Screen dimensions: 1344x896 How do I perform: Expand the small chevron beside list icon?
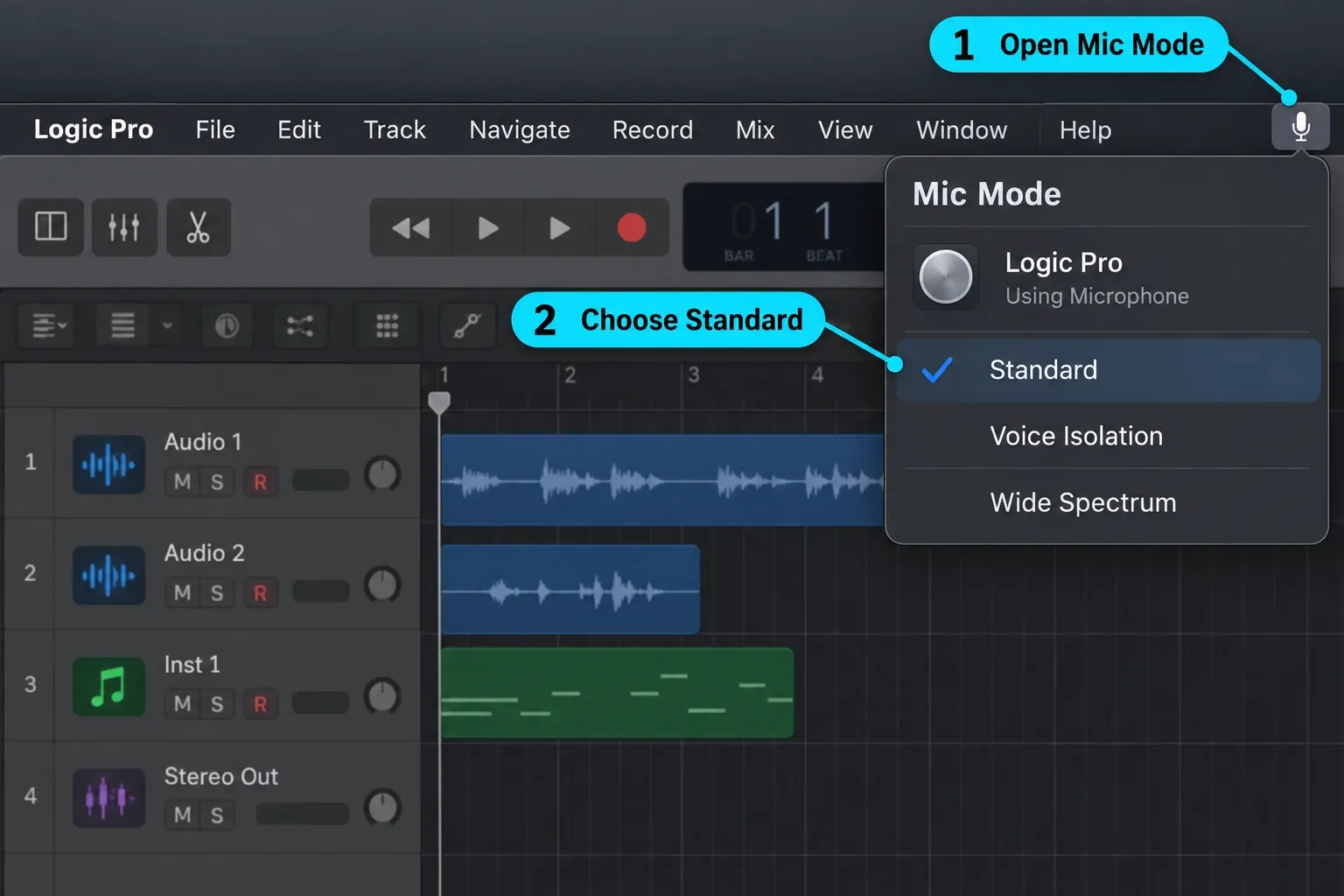click(x=167, y=325)
